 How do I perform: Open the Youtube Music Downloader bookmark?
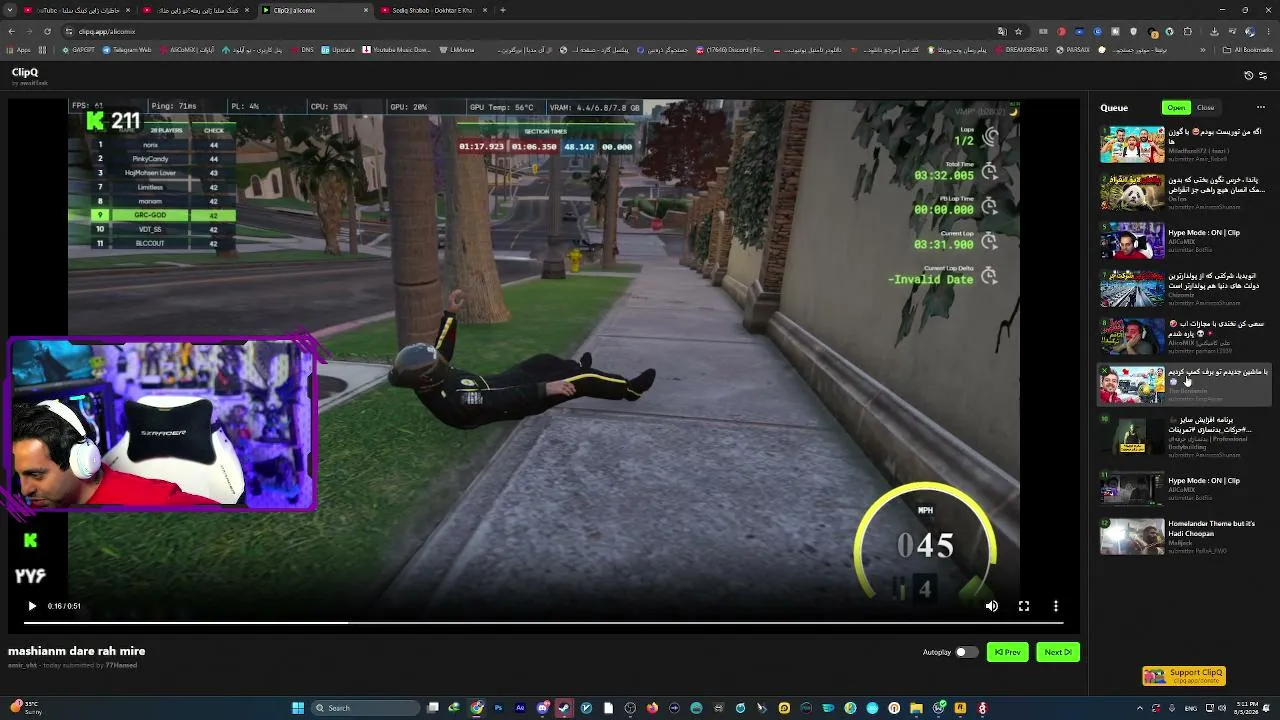(396, 49)
